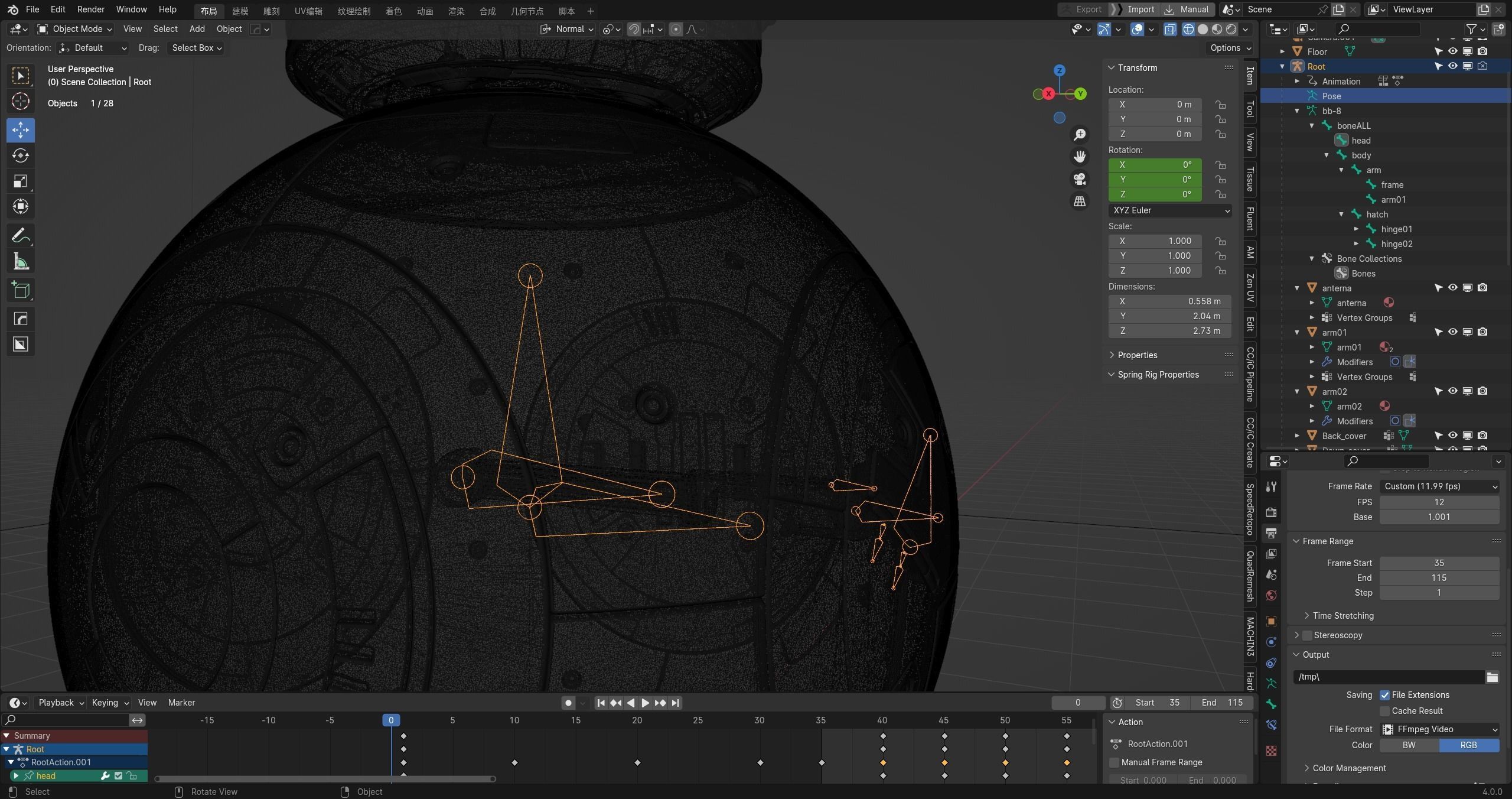This screenshot has height=799, width=1512.
Task: Open the Normal transform orientation dropdown
Action: (x=566, y=29)
